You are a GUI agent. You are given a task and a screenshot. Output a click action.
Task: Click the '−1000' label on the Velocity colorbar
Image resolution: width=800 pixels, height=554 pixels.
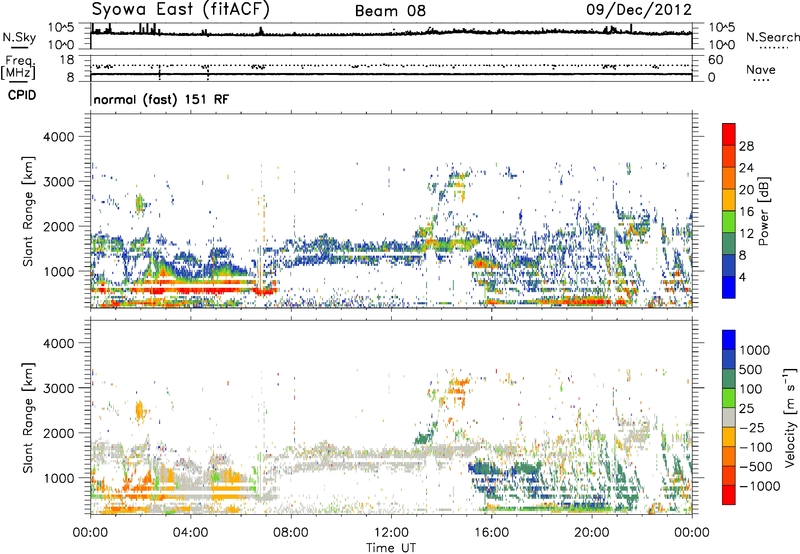pos(760,486)
